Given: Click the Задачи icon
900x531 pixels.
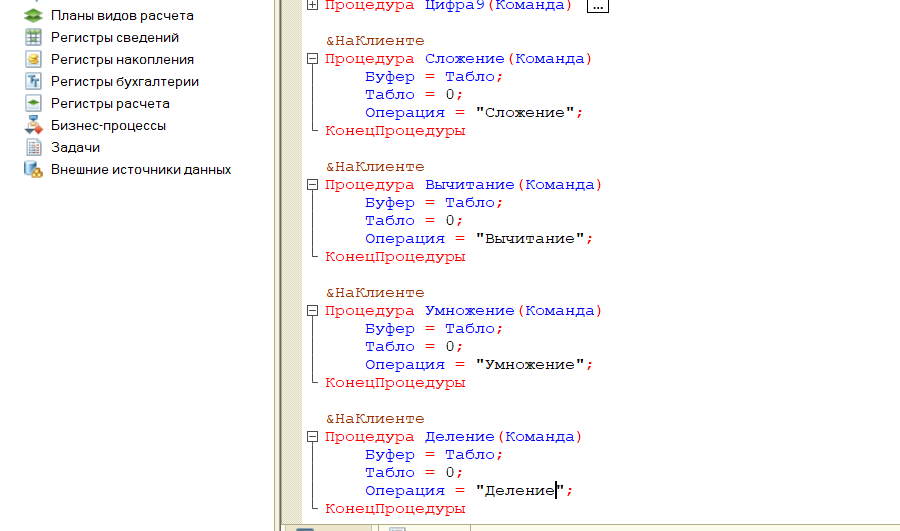Looking at the screenshot, I should 33,148.
